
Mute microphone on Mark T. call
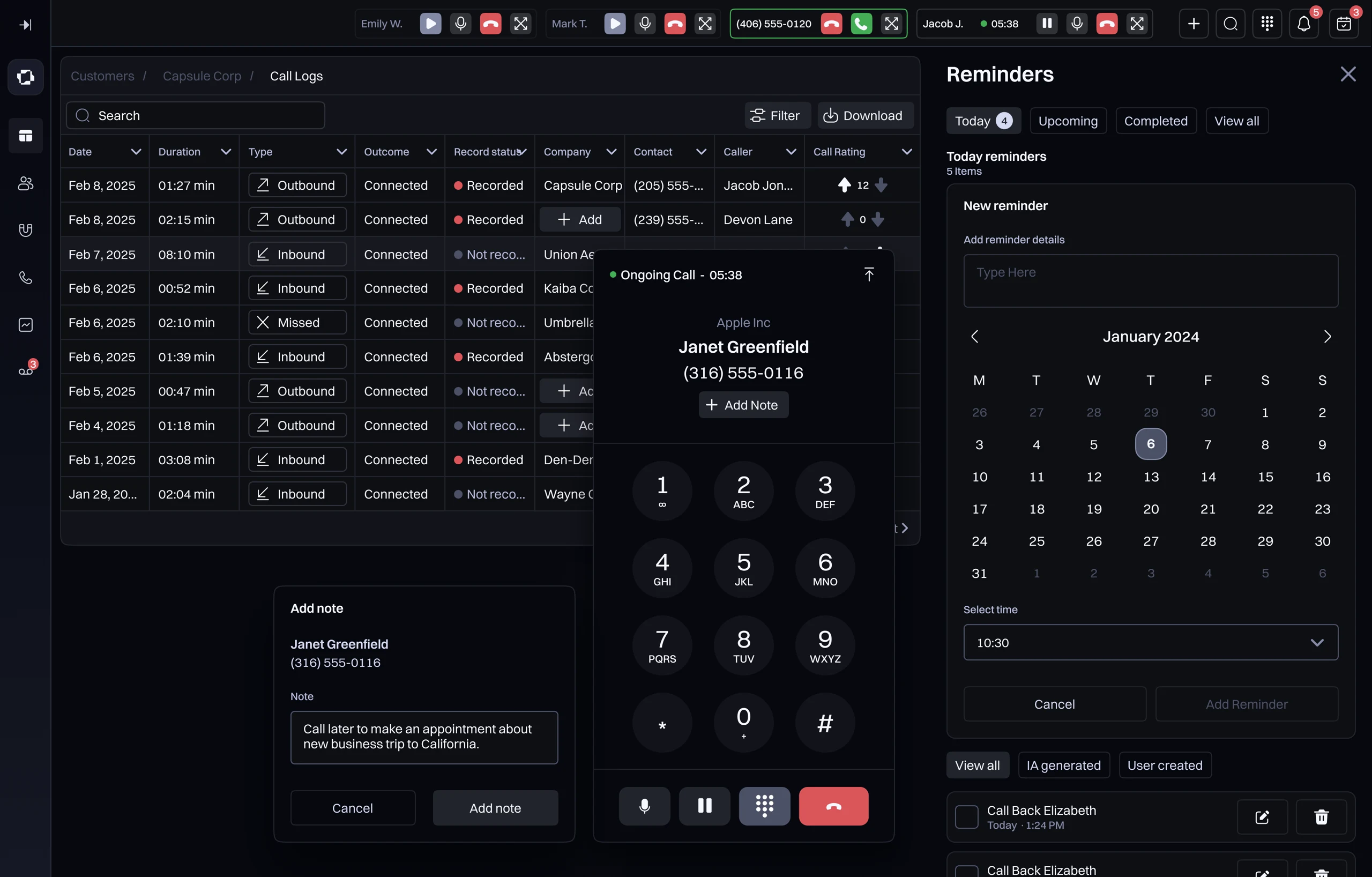coord(644,24)
